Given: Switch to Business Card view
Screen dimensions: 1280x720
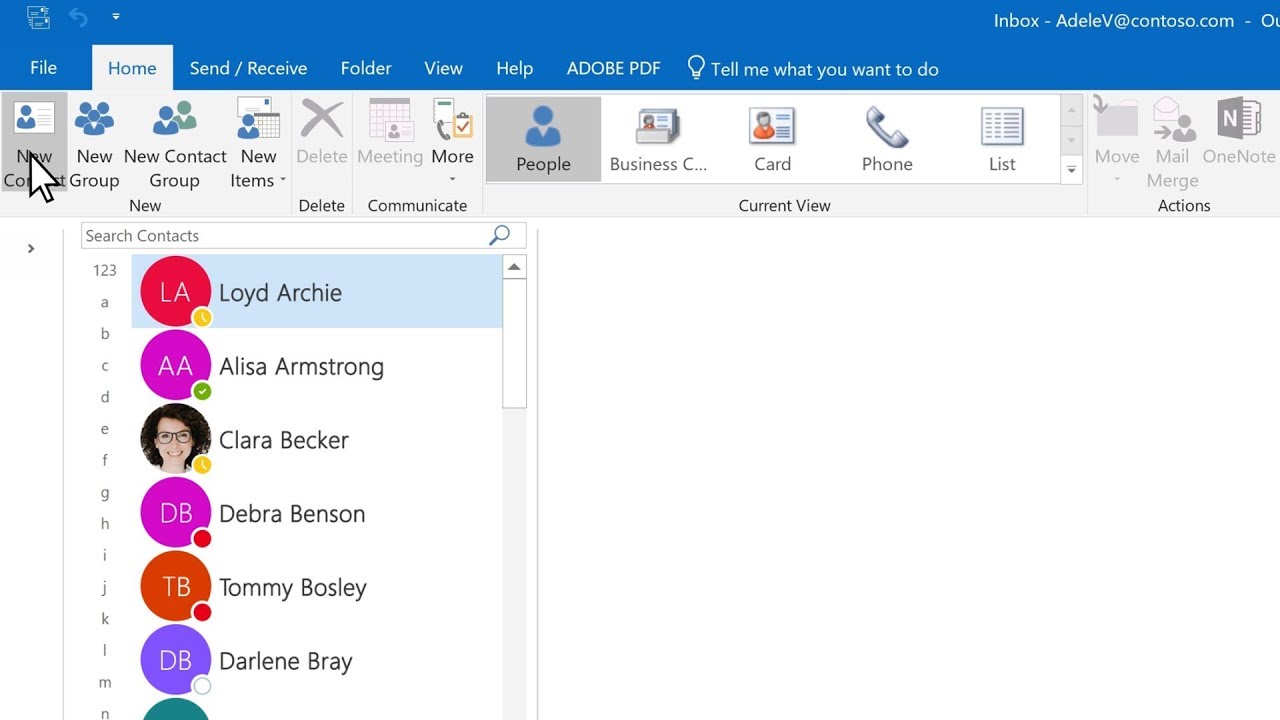Looking at the screenshot, I should [658, 140].
